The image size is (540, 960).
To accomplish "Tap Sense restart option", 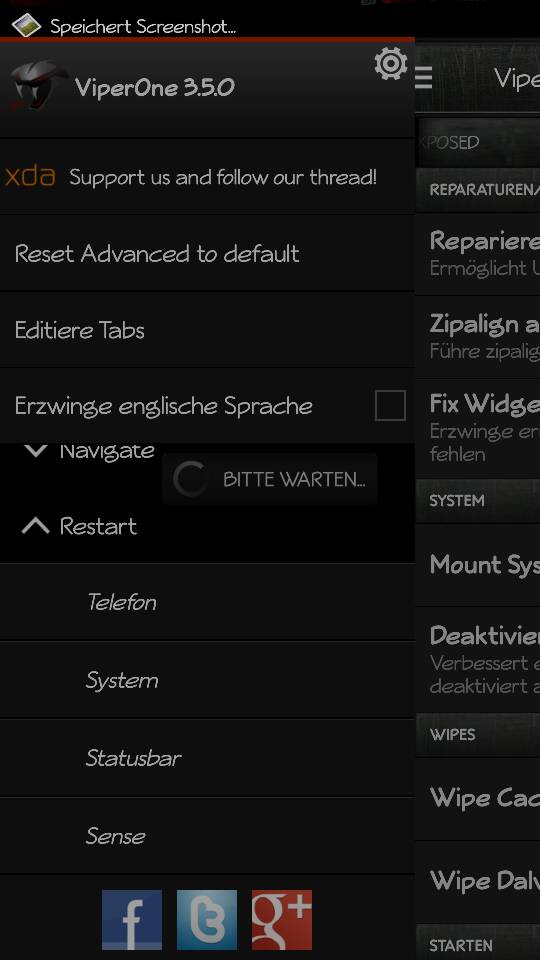I will [x=207, y=836].
